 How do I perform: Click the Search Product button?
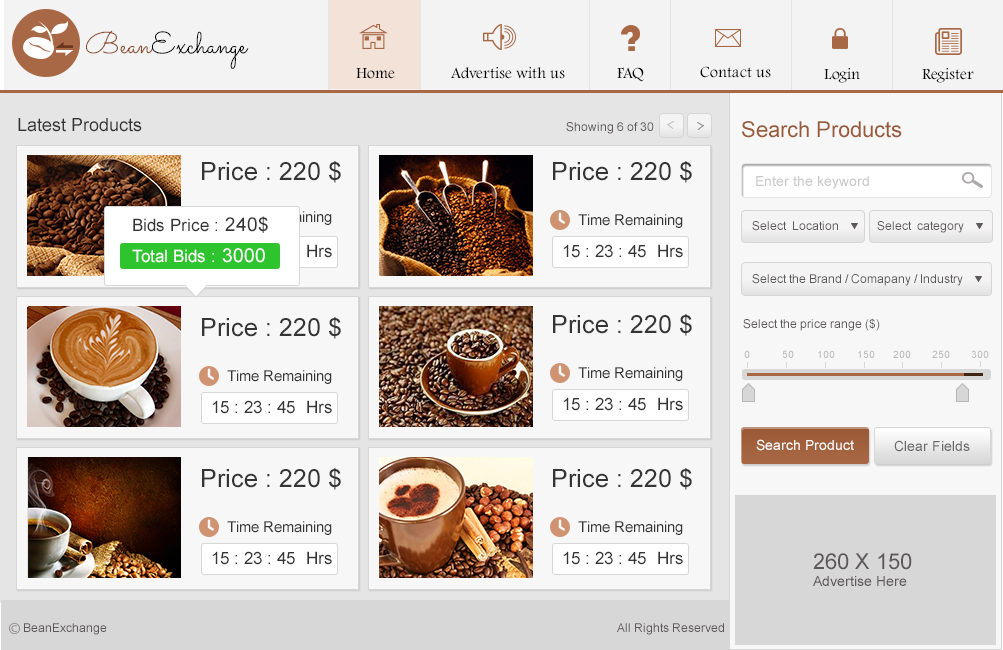point(805,445)
